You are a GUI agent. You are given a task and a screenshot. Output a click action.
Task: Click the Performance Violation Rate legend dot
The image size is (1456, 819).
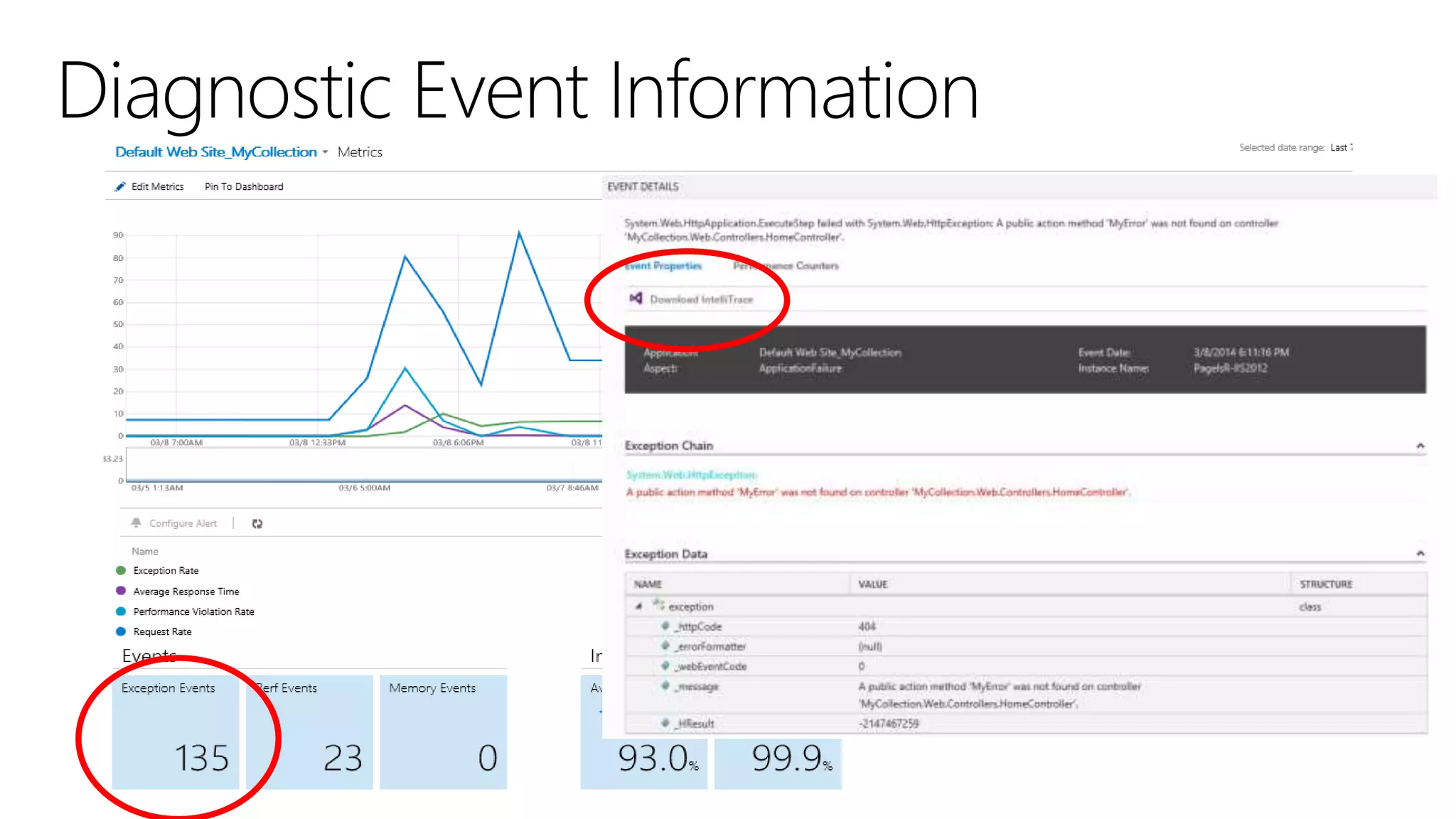point(121,611)
